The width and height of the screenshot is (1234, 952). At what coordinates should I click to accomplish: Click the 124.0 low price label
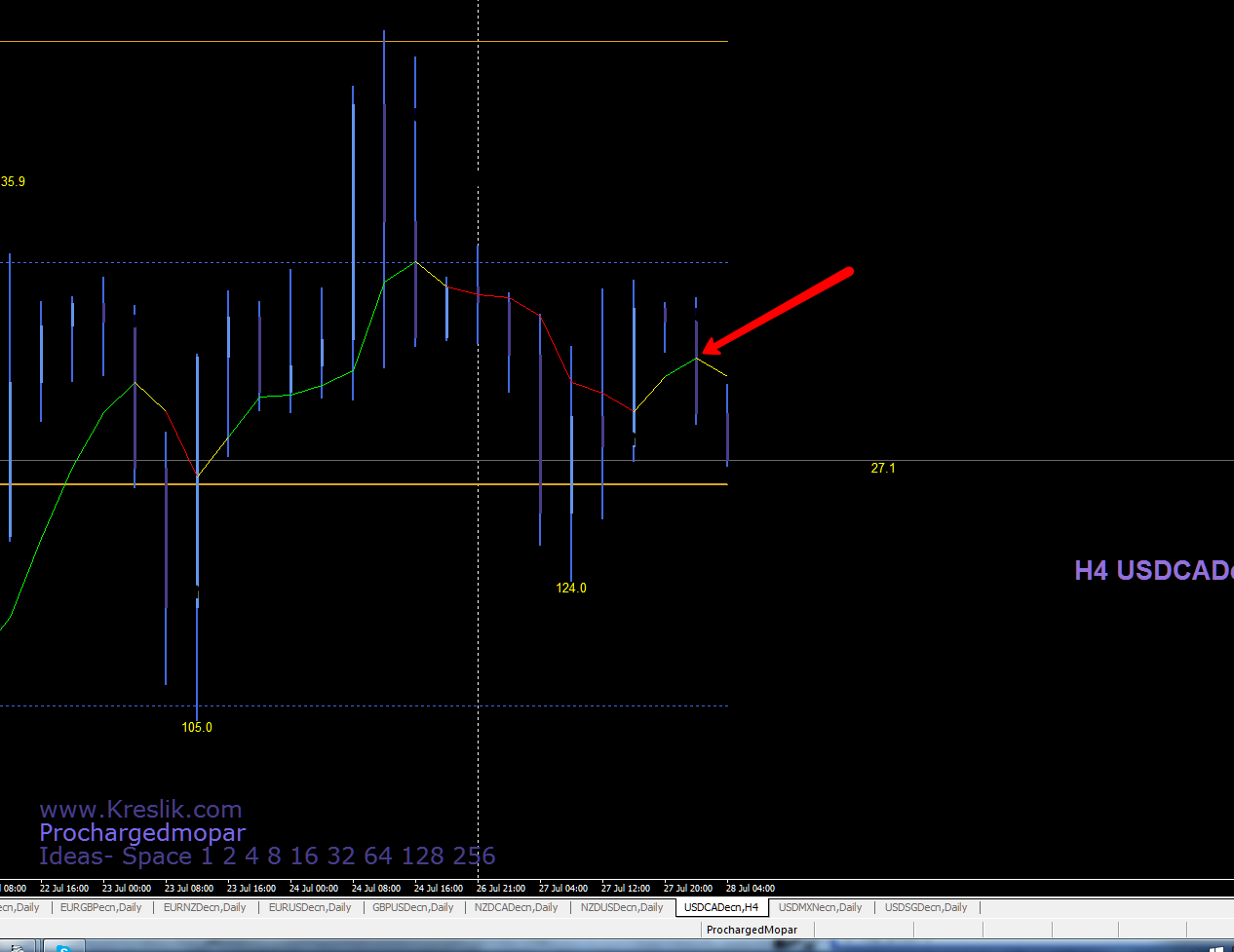[x=571, y=589]
